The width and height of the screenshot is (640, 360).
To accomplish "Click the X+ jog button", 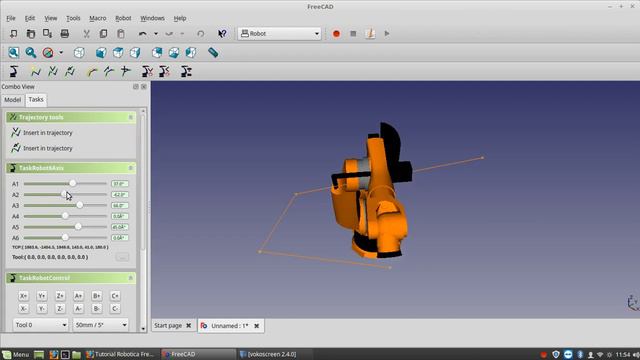I will [x=23, y=296].
